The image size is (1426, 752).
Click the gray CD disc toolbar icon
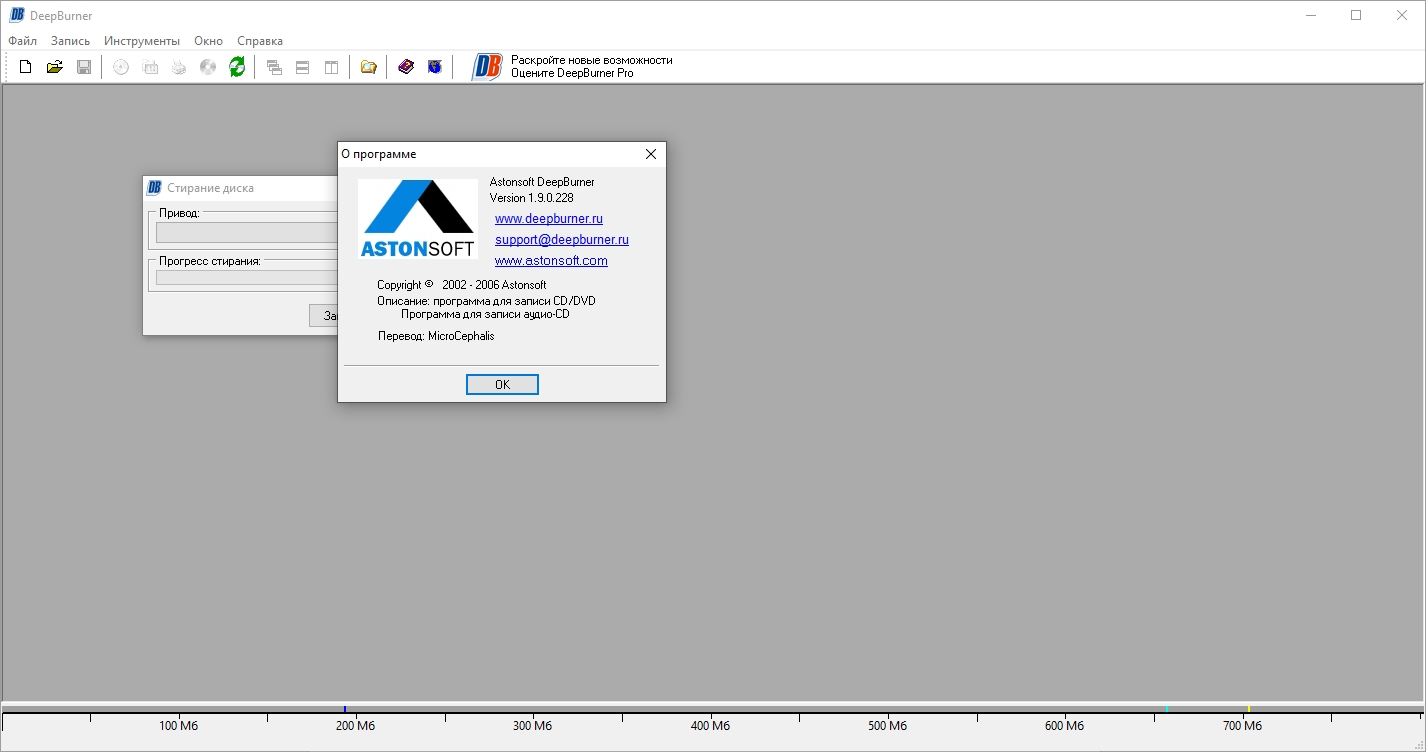[x=208, y=67]
